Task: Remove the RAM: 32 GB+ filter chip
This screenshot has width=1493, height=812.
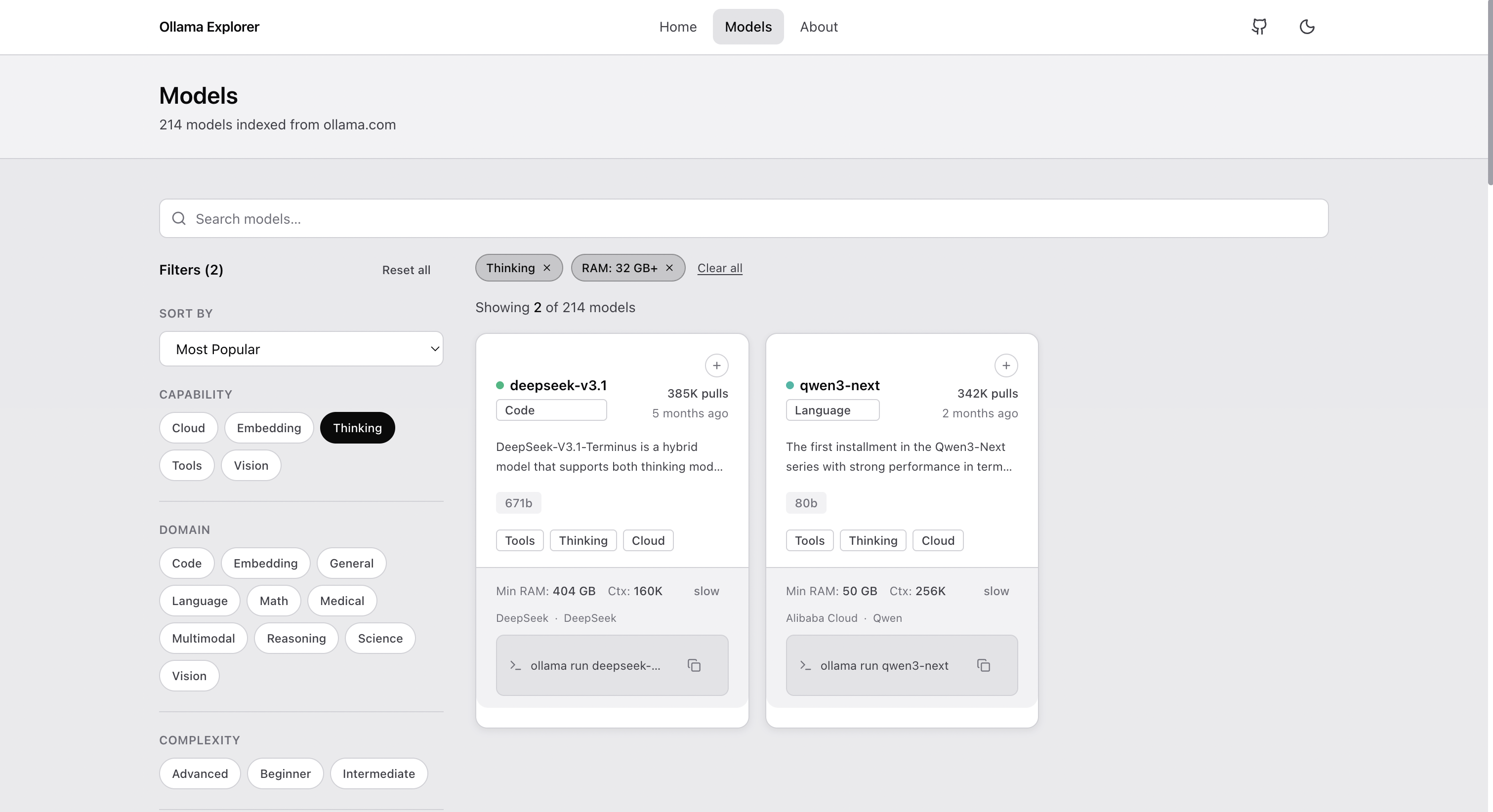Action: [x=669, y=268]
